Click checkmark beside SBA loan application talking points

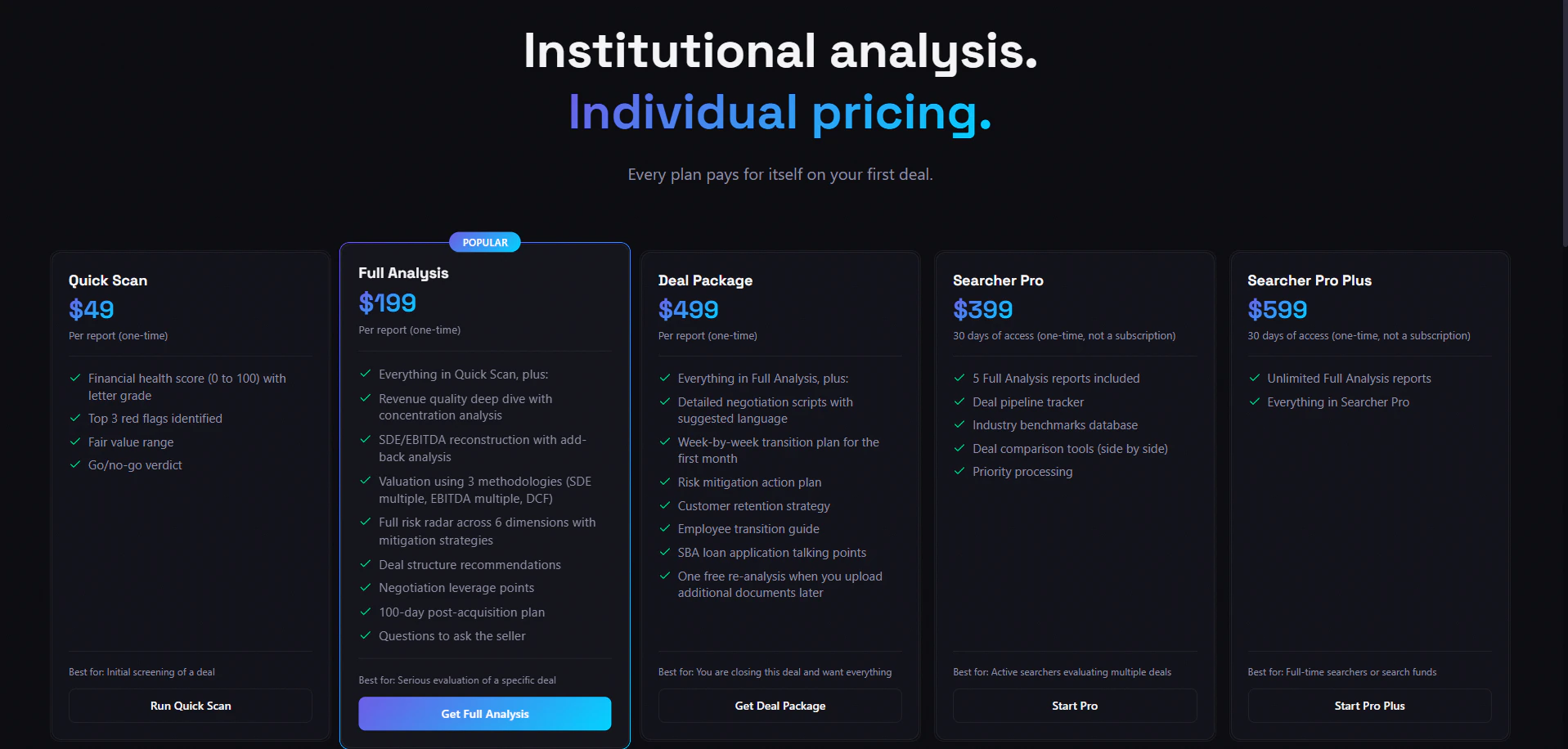tap(665, 552)
